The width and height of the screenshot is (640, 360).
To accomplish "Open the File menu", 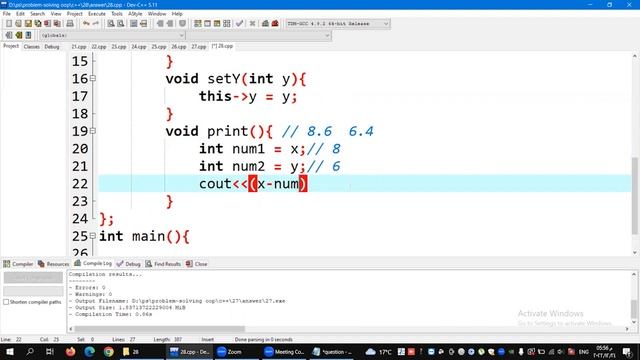I will (x=7, y=13).
